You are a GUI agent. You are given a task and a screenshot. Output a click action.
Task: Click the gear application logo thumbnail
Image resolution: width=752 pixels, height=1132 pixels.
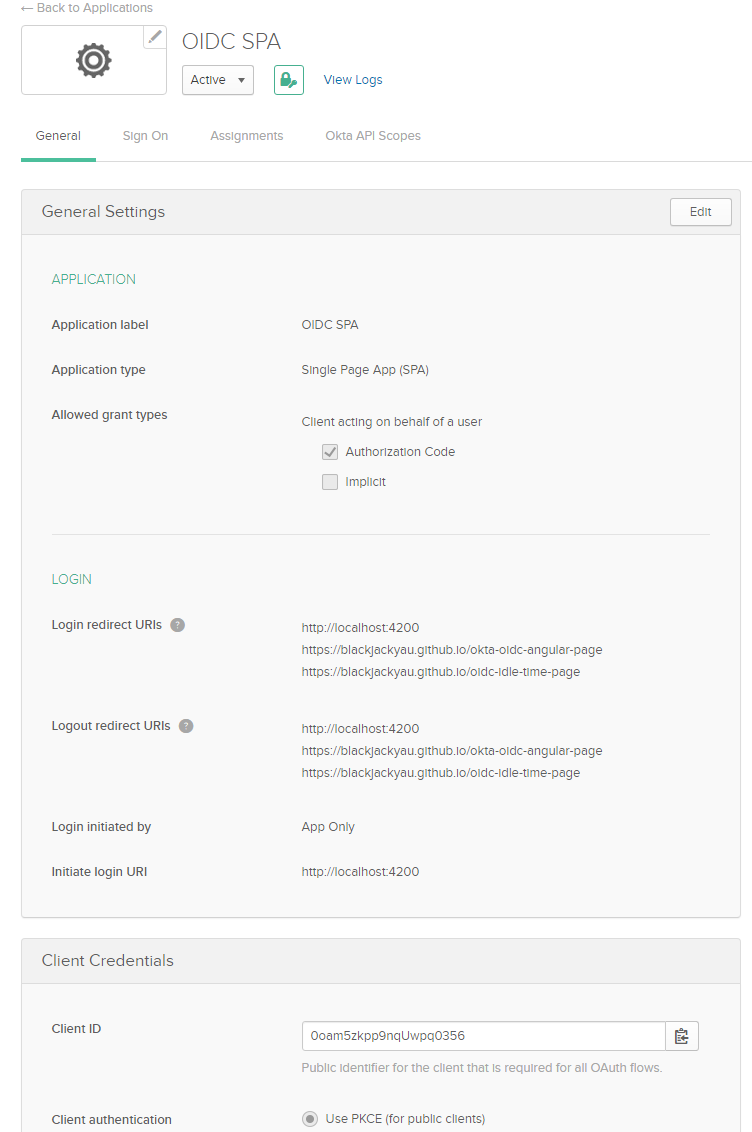94,60
